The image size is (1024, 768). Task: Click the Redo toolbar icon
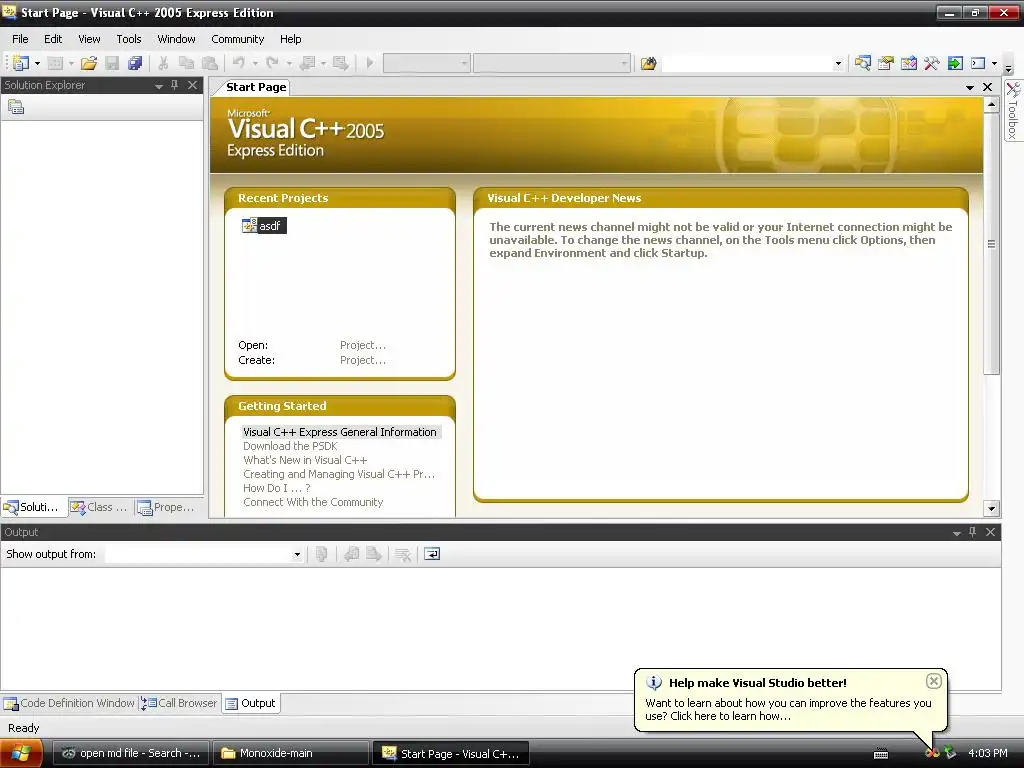[x=272, y=63]
